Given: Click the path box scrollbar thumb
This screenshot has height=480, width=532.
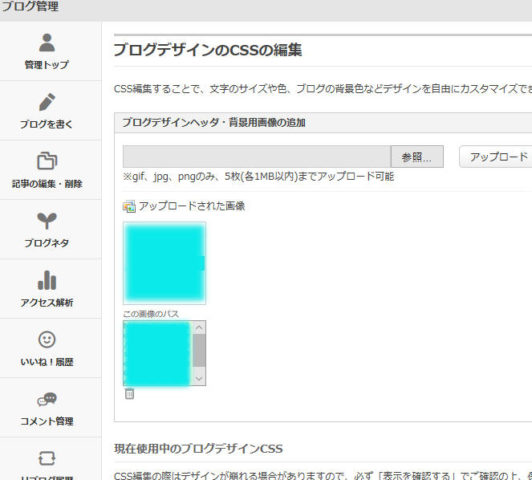Looking at the screenshot, I should [x=199, y=350].
